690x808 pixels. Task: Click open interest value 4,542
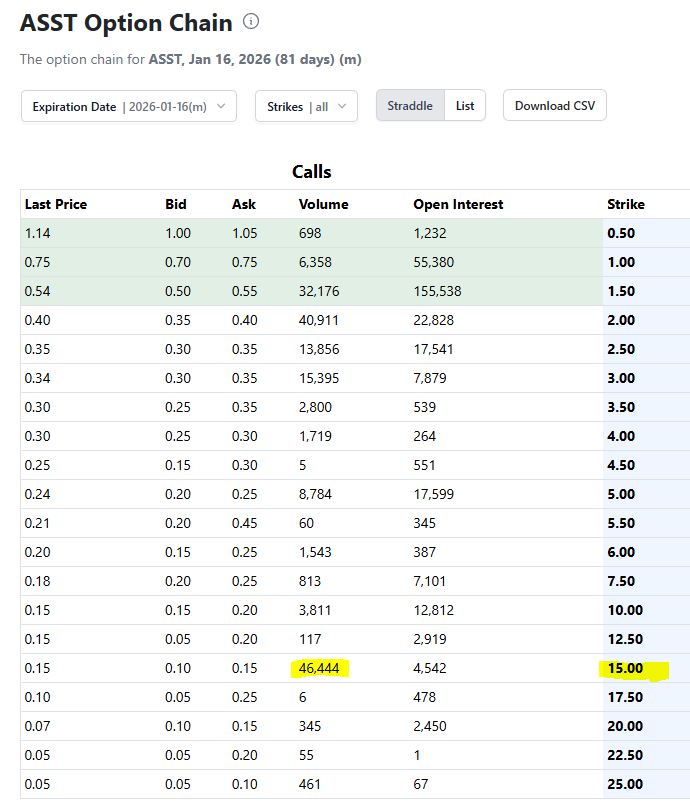pos(430,668)
